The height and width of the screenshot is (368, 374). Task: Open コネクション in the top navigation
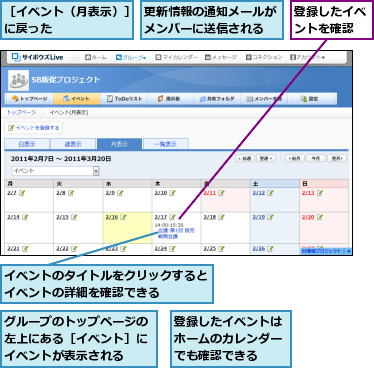(264, 57)
